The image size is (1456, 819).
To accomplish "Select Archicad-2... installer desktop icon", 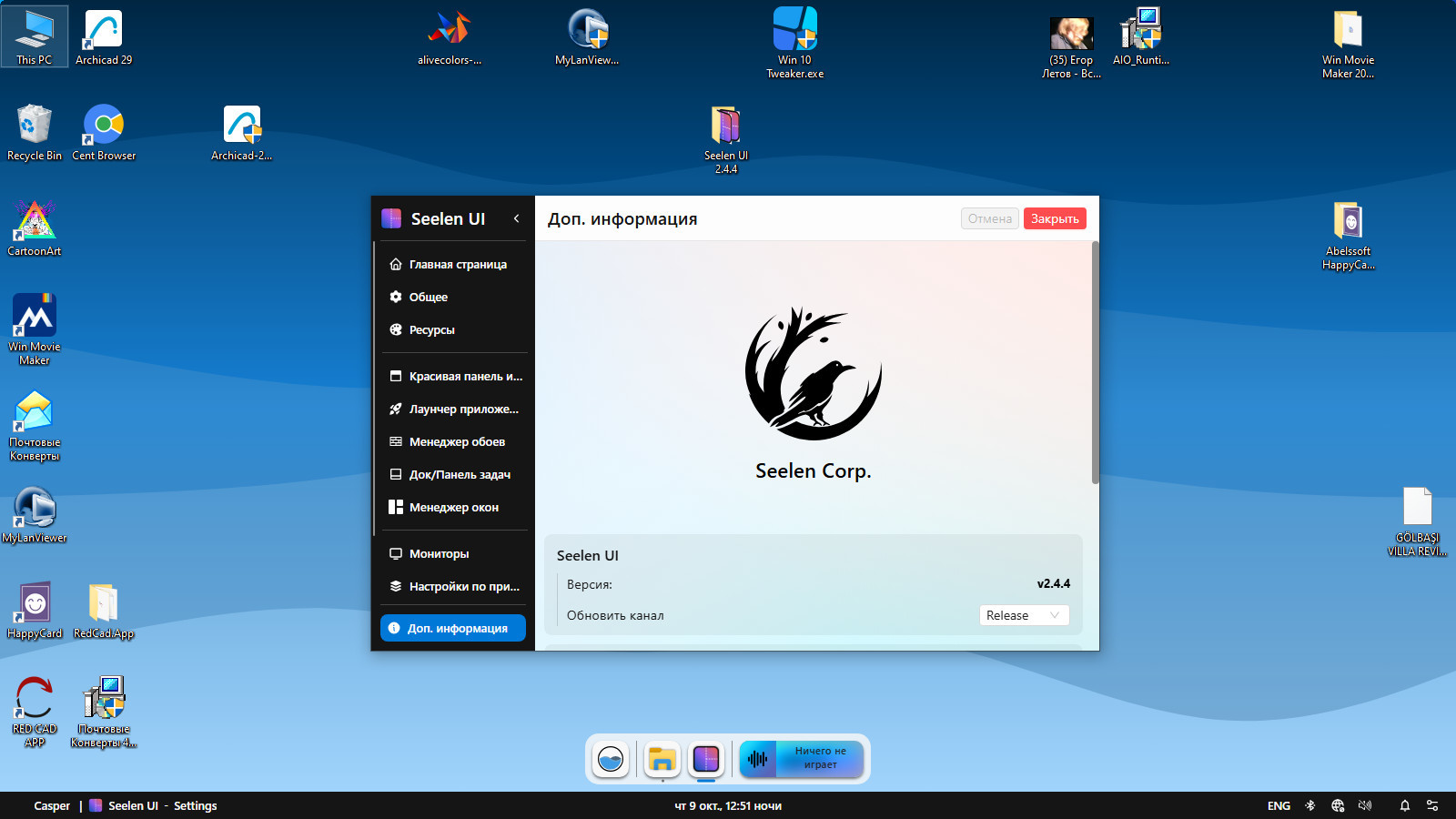I will (x=242, y=133).
